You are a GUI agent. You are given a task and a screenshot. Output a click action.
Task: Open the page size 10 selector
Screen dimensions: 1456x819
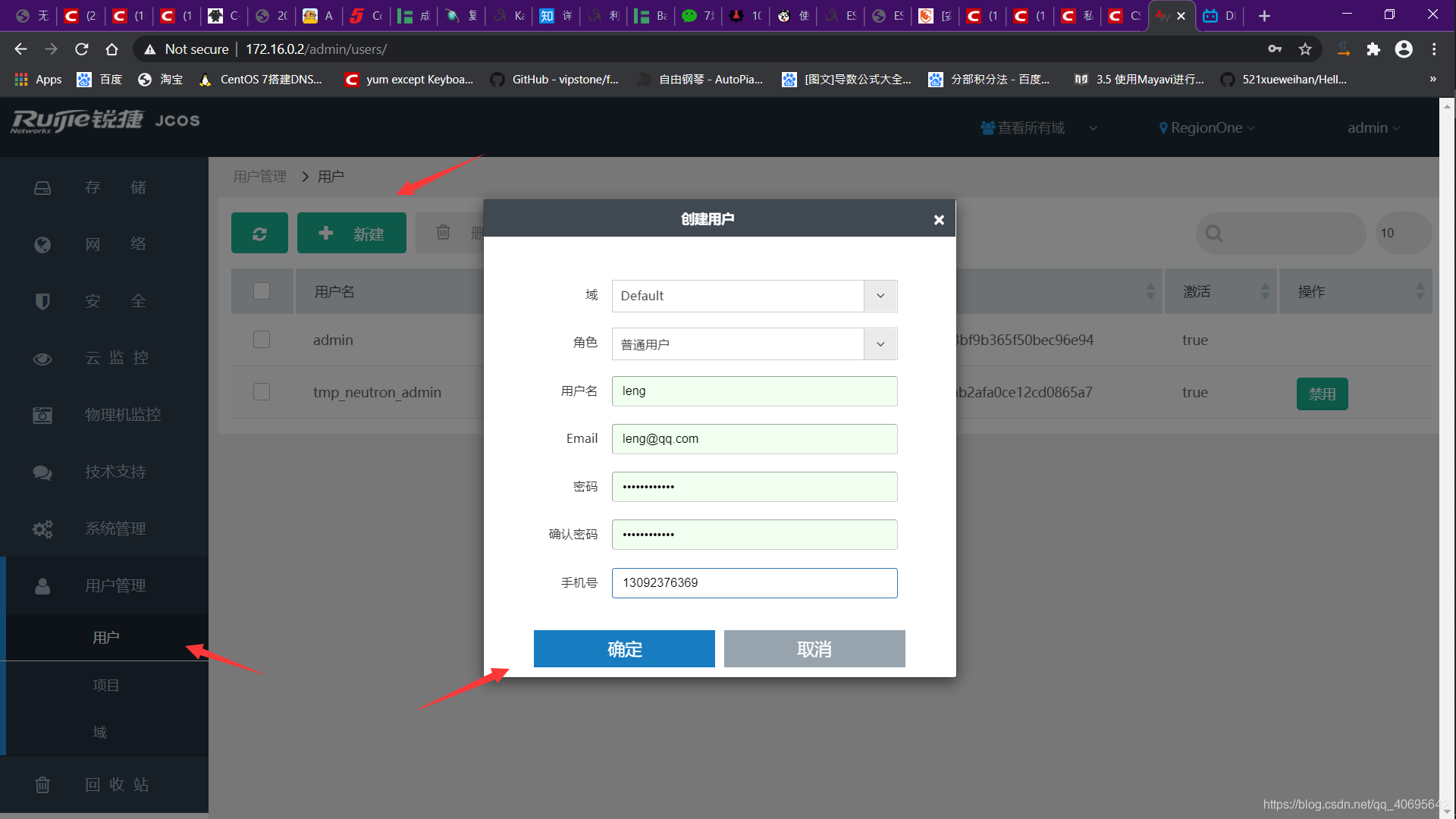tap(1403, 234)
